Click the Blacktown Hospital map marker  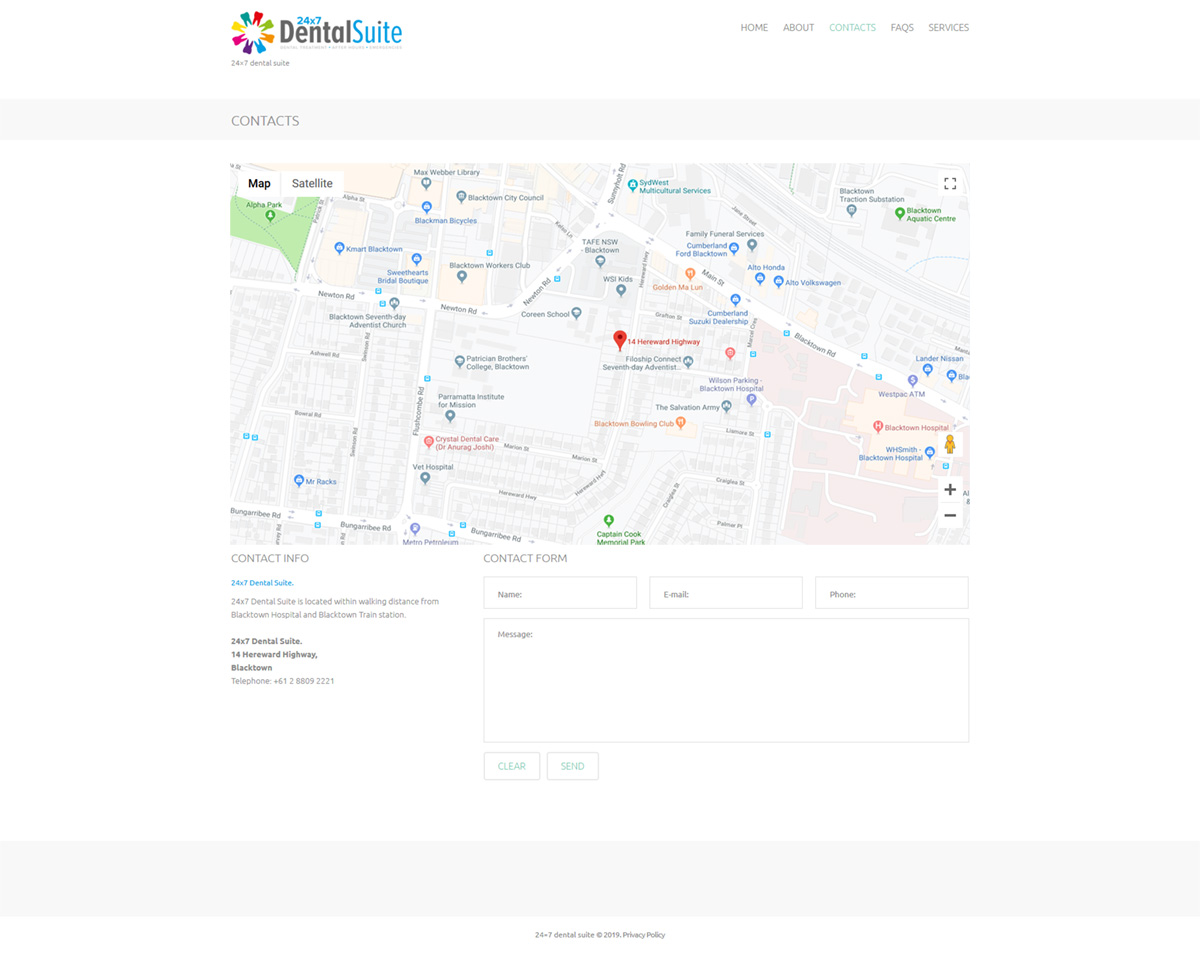coord(878,427)
